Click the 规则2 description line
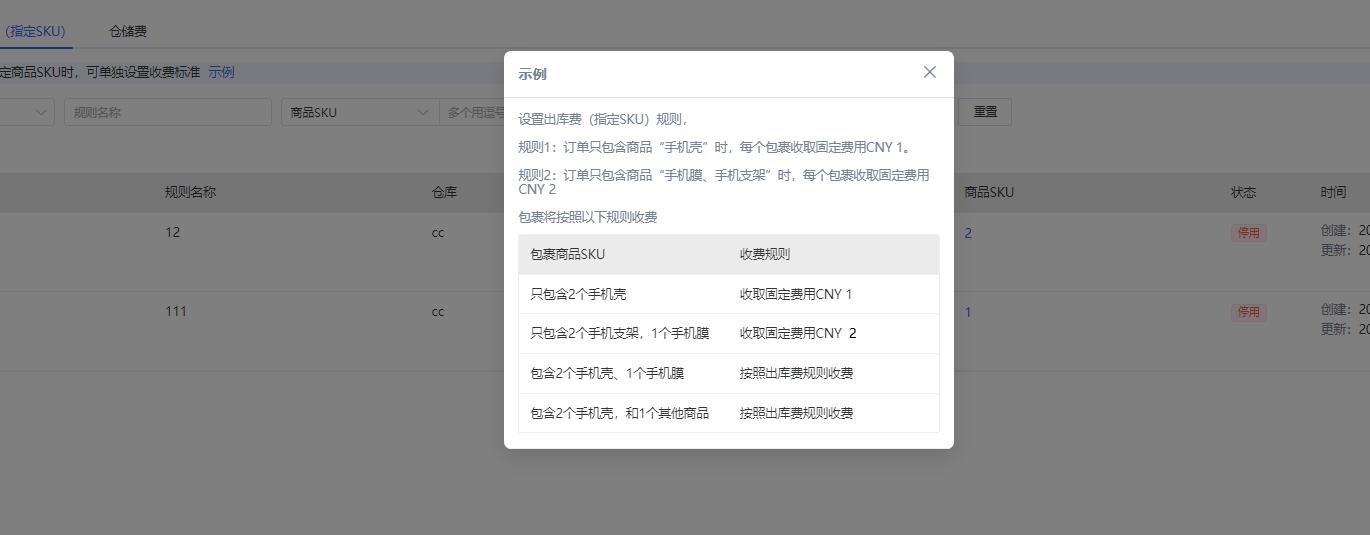1370x535 pixels. point(724,182)
